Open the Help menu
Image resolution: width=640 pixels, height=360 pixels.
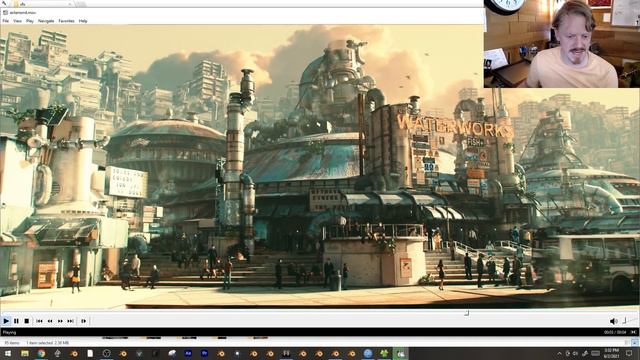pyautogui.click(x=83, y=21)
